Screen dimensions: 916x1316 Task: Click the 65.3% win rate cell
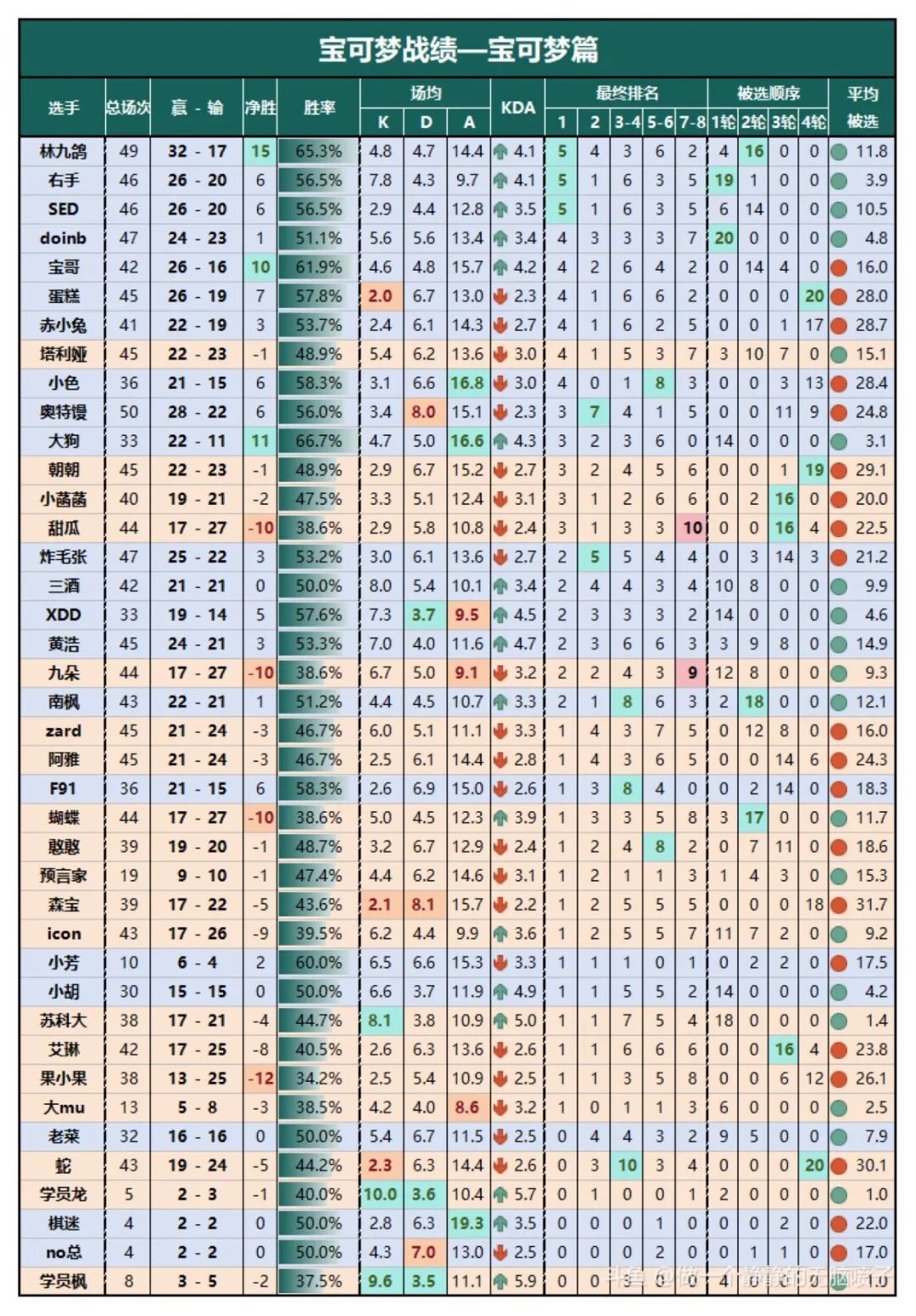click(x=319, y=152)
